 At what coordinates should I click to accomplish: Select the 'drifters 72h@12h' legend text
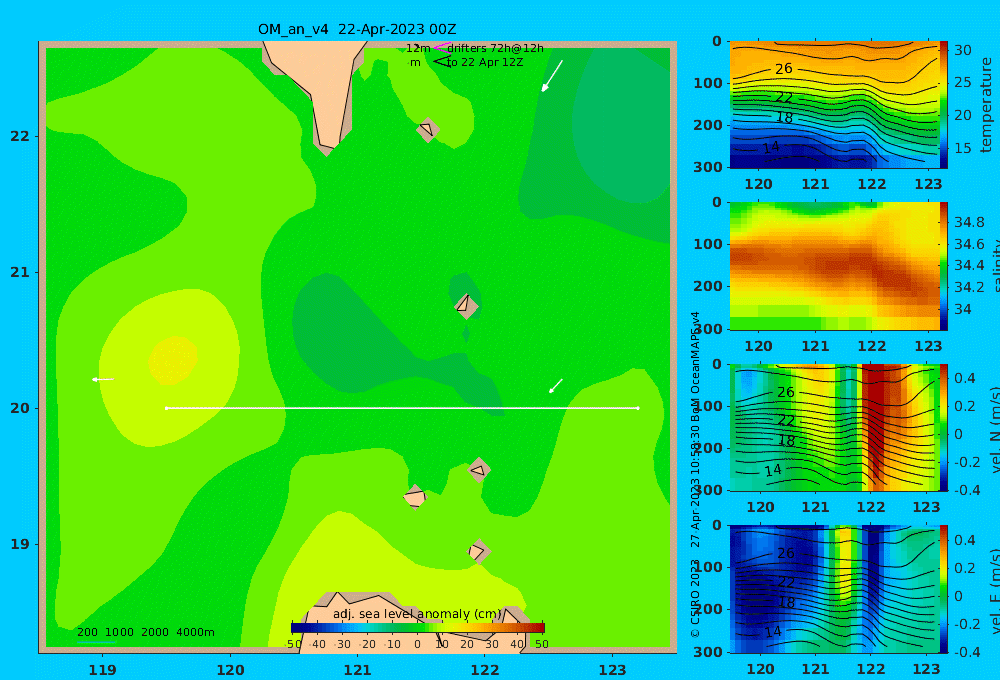click(496, 48)
